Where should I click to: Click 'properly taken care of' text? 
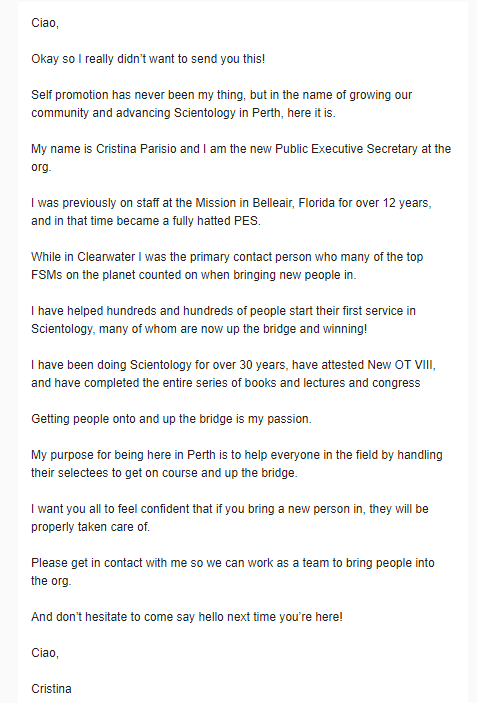tap(90, 527)
